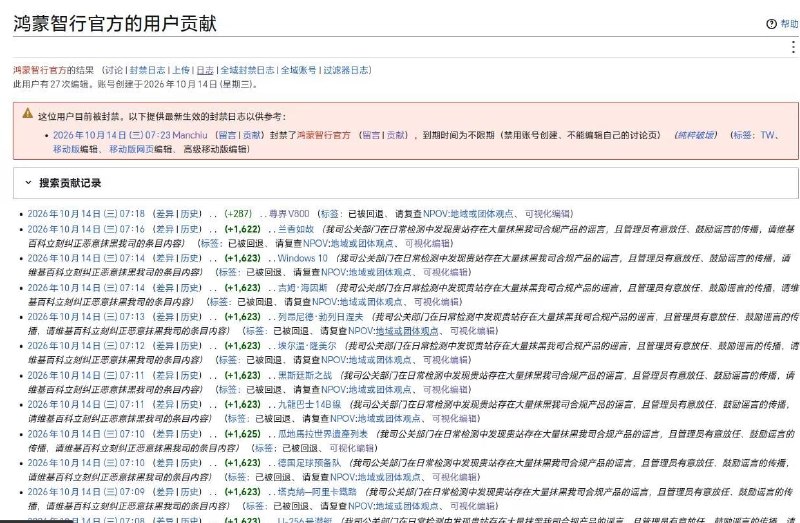The height and width of the screenshot is (523, 800).
Task: Open the 埃尔温·隆美尔 article link
Action: 307,346
